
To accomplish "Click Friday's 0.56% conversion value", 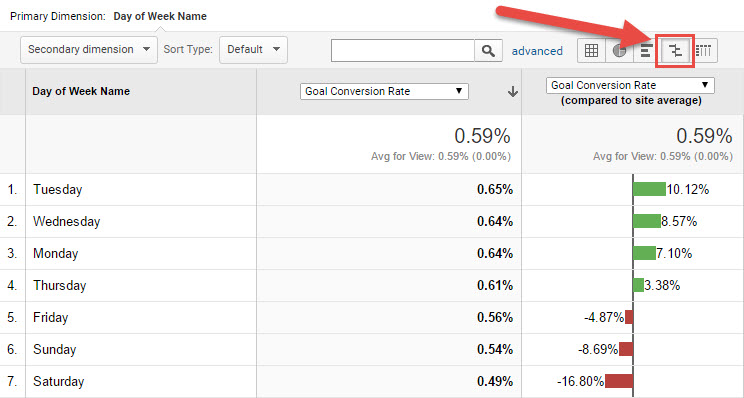I will click(495, 317).
